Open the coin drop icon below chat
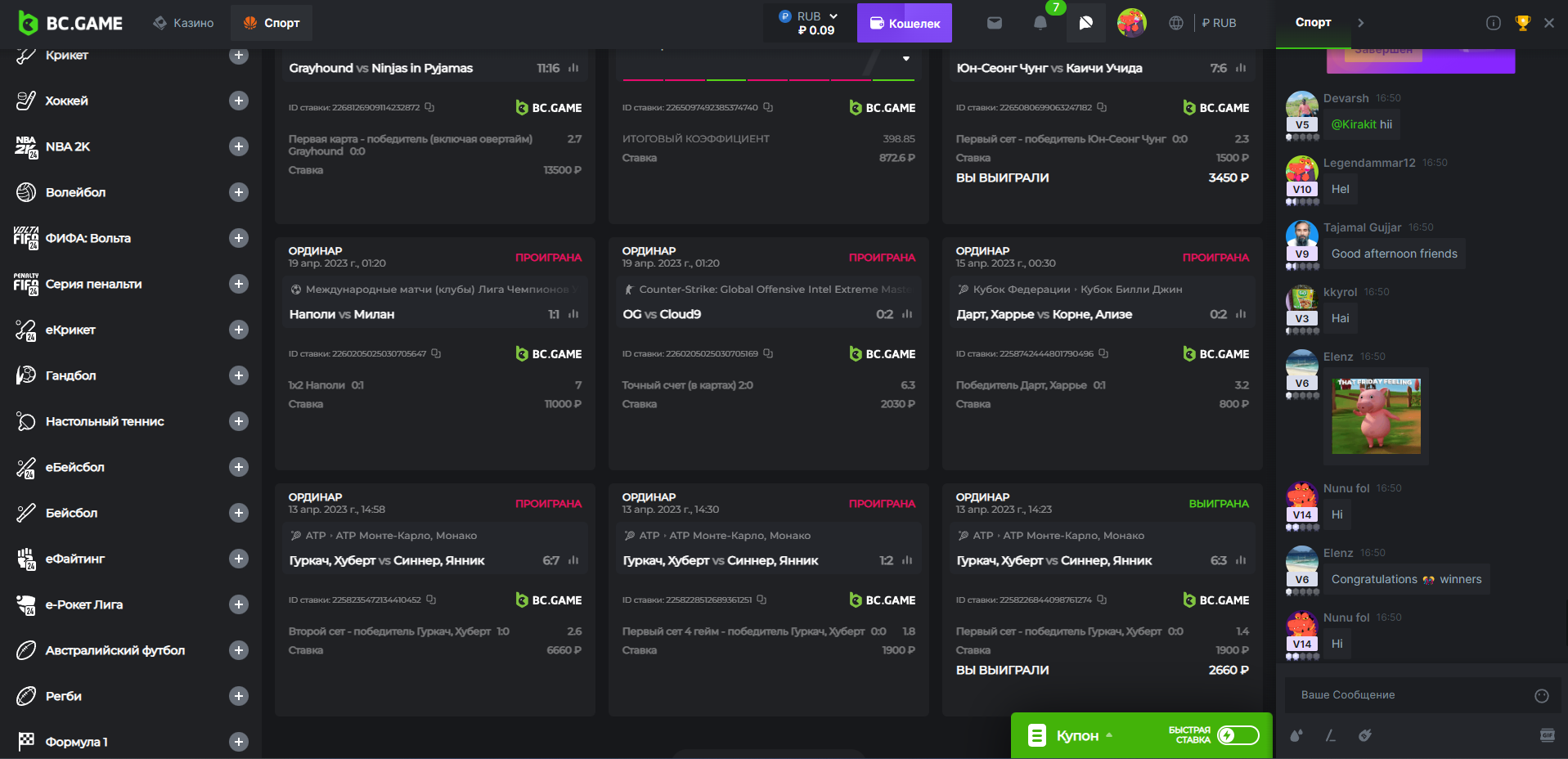 [1365, 735]
